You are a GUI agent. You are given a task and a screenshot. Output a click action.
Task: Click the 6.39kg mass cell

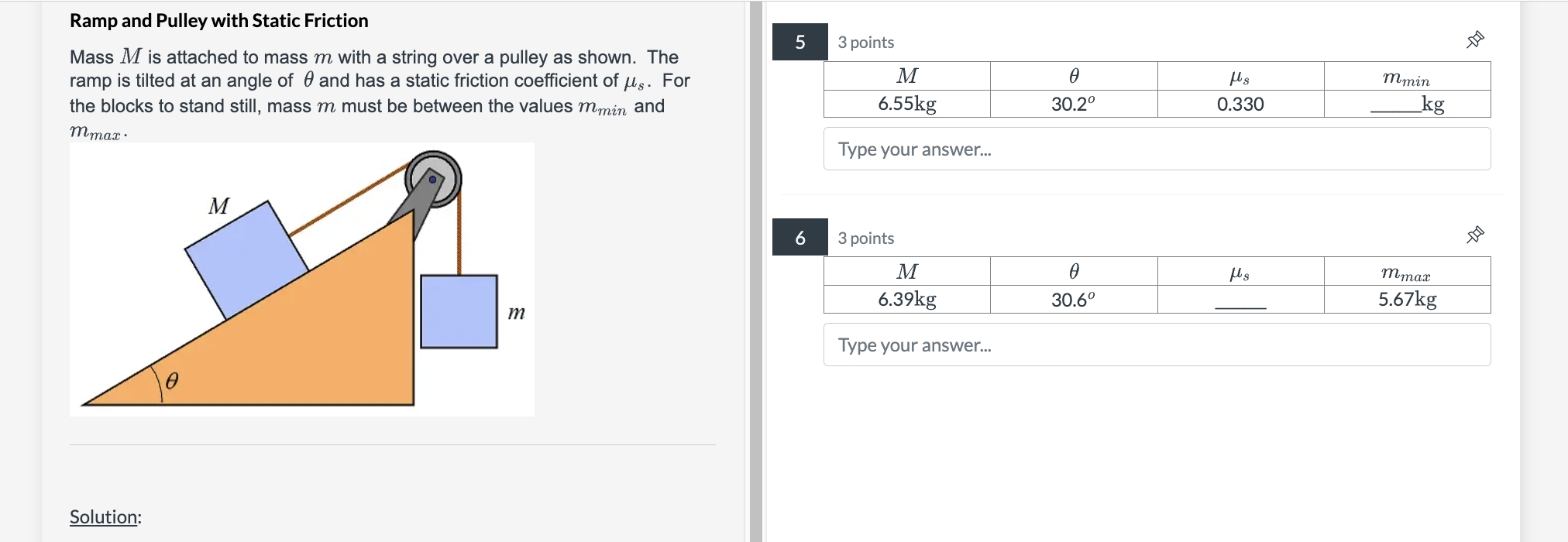pos(906,300)
